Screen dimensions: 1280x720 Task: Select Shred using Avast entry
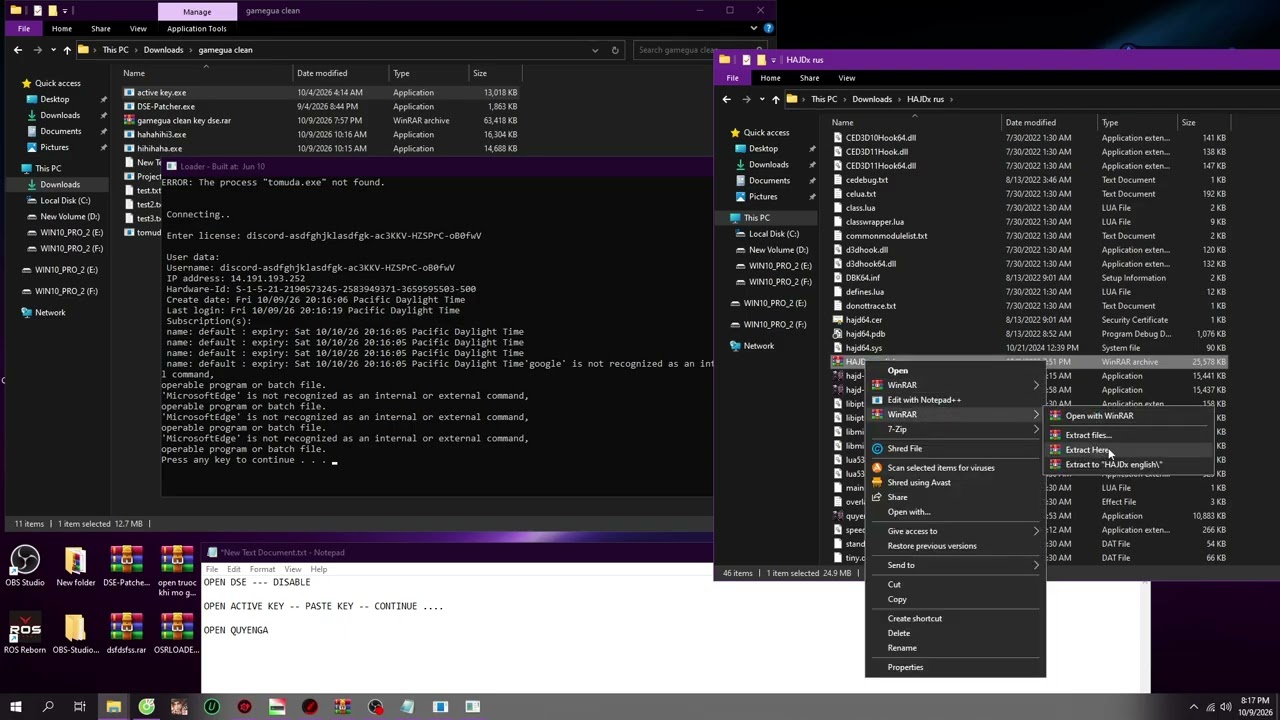919,483
